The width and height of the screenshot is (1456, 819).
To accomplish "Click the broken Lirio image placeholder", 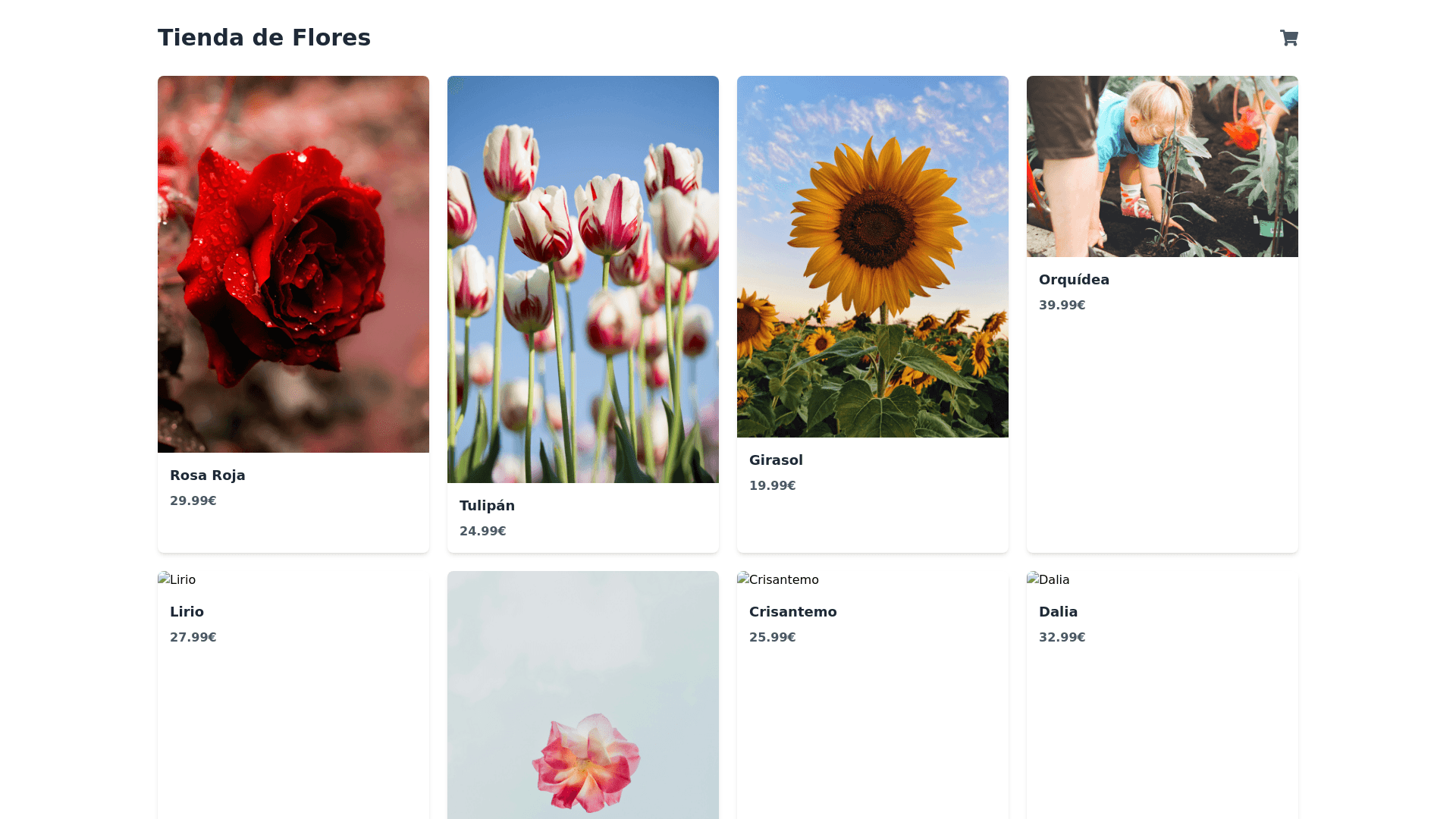I will [x=177, y=579].
